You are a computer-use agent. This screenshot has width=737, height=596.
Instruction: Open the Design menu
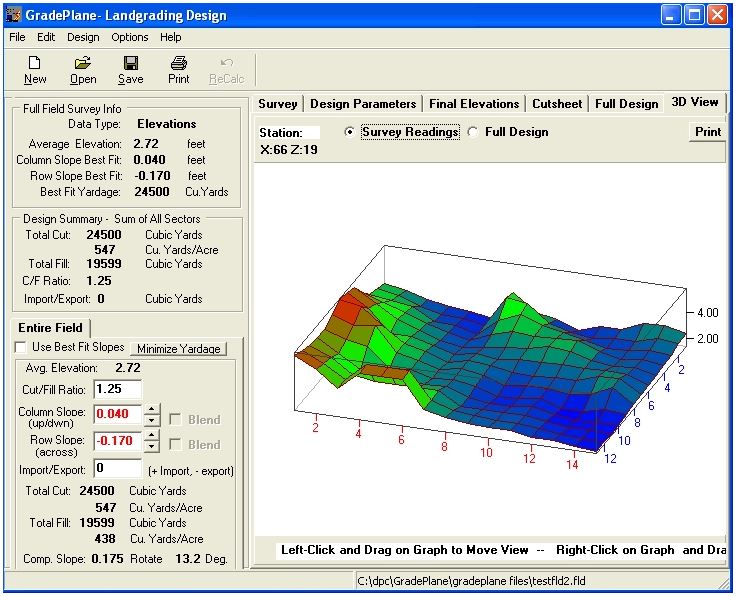(83, 37)
